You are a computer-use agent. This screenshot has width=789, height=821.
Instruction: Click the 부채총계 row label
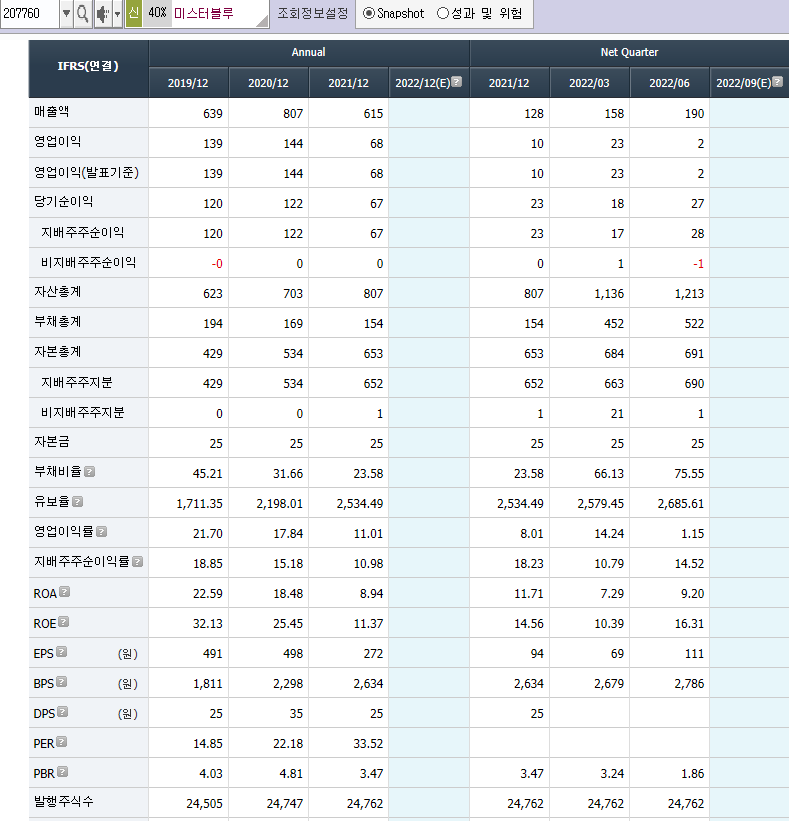[58, 321]
